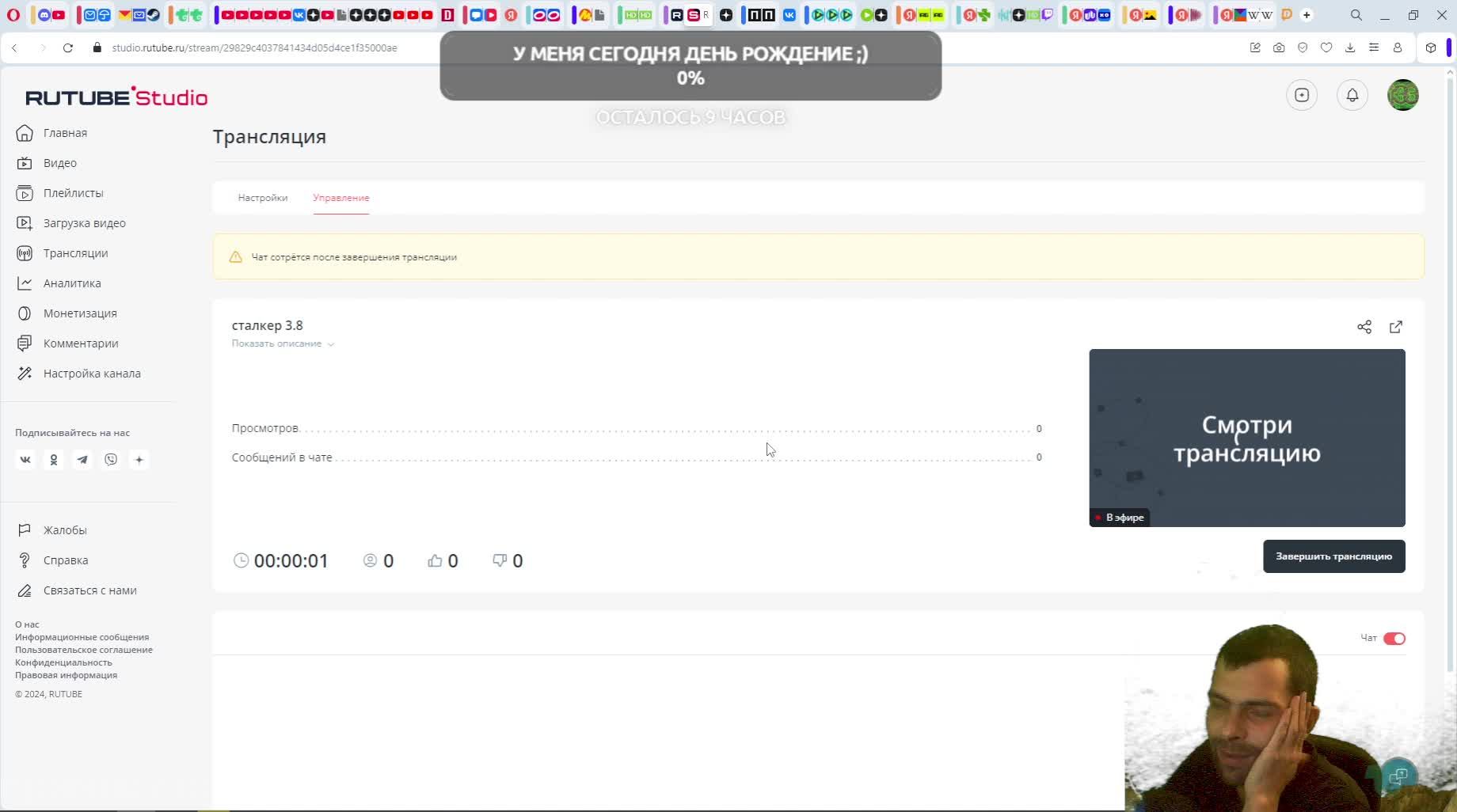Click the thumbs-down dislikes counter

click(x=508, y=561)
